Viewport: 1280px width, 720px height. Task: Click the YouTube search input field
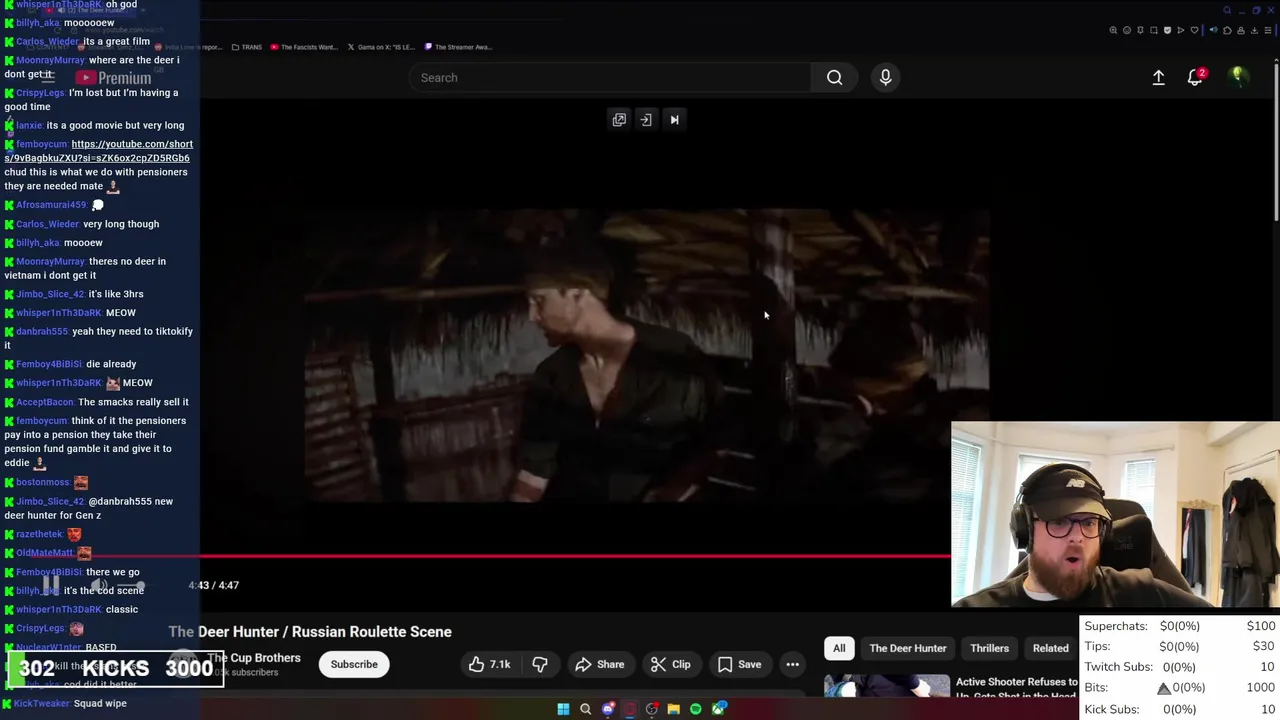pyautogui.click(x=610, y=77)
